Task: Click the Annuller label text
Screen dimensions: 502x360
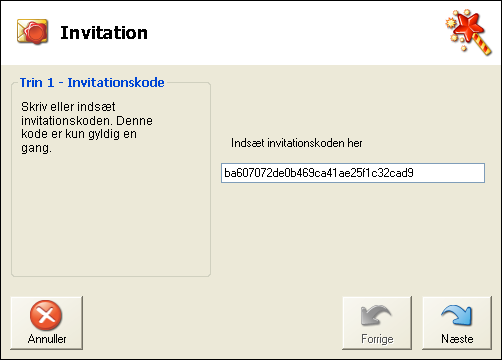Action: [47, 339]
